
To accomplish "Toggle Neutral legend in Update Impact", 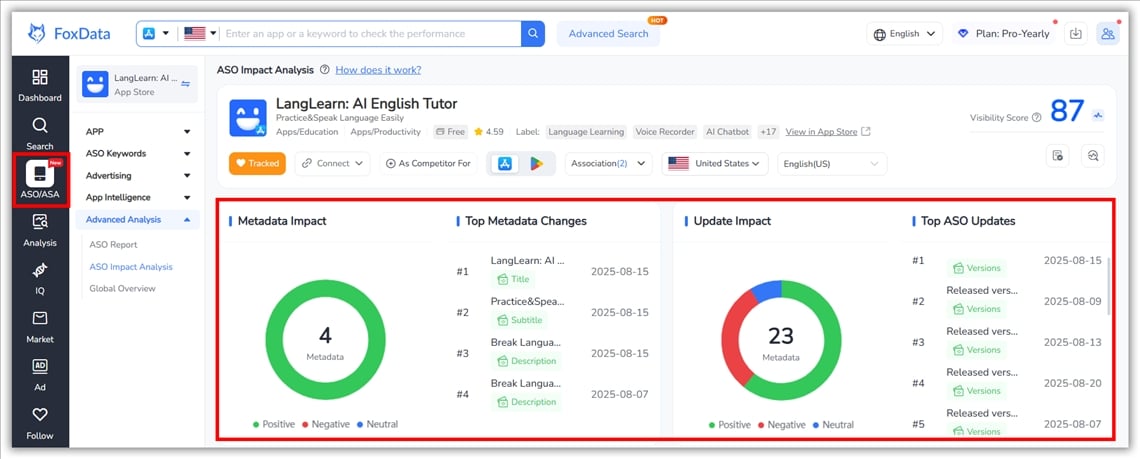I will (833, 425).
